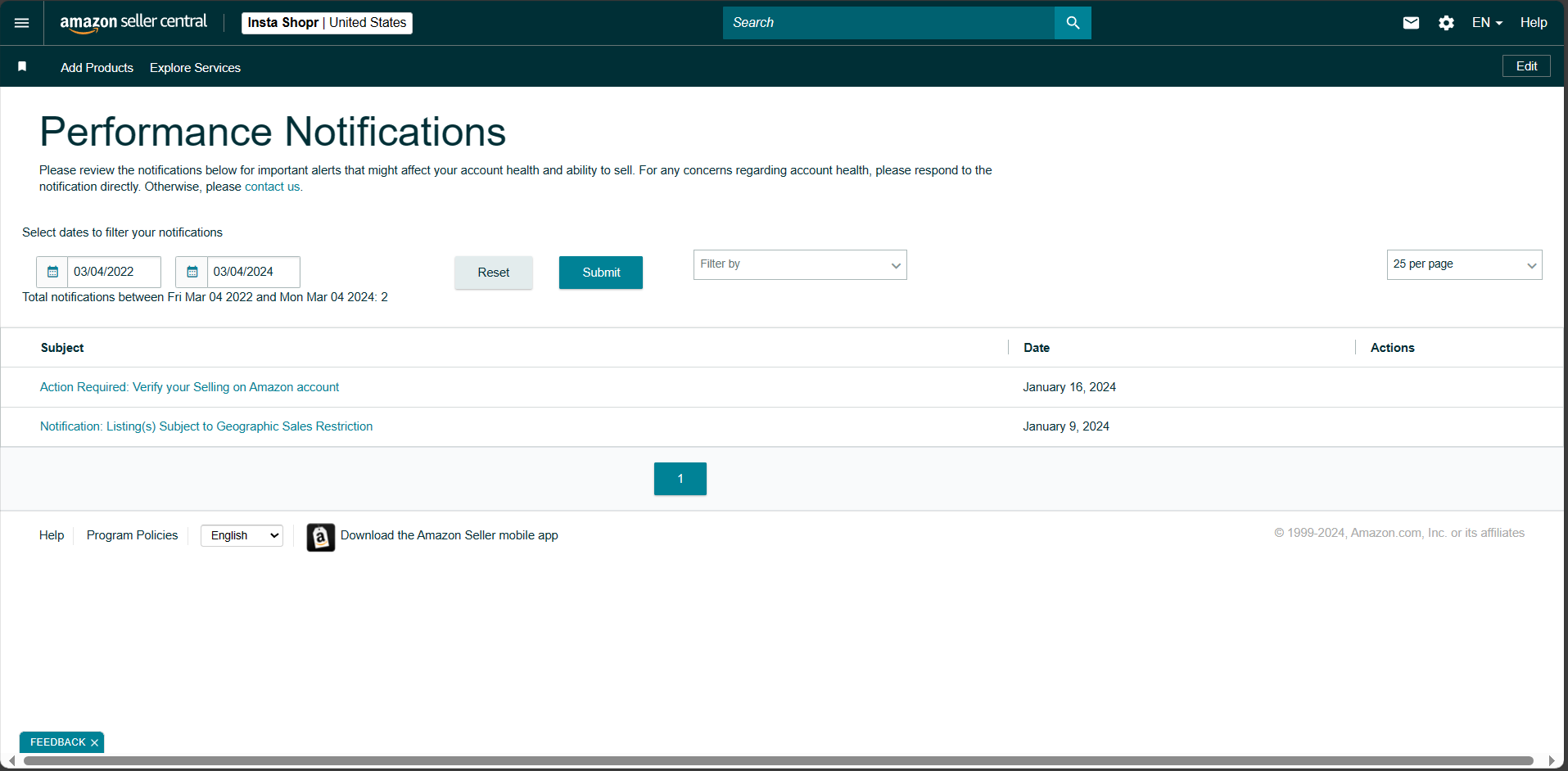Image resolution: width=1568 pixels, height=771 pixels.
Task: Click the Edit button
Action: click(x=1526, y=66)
